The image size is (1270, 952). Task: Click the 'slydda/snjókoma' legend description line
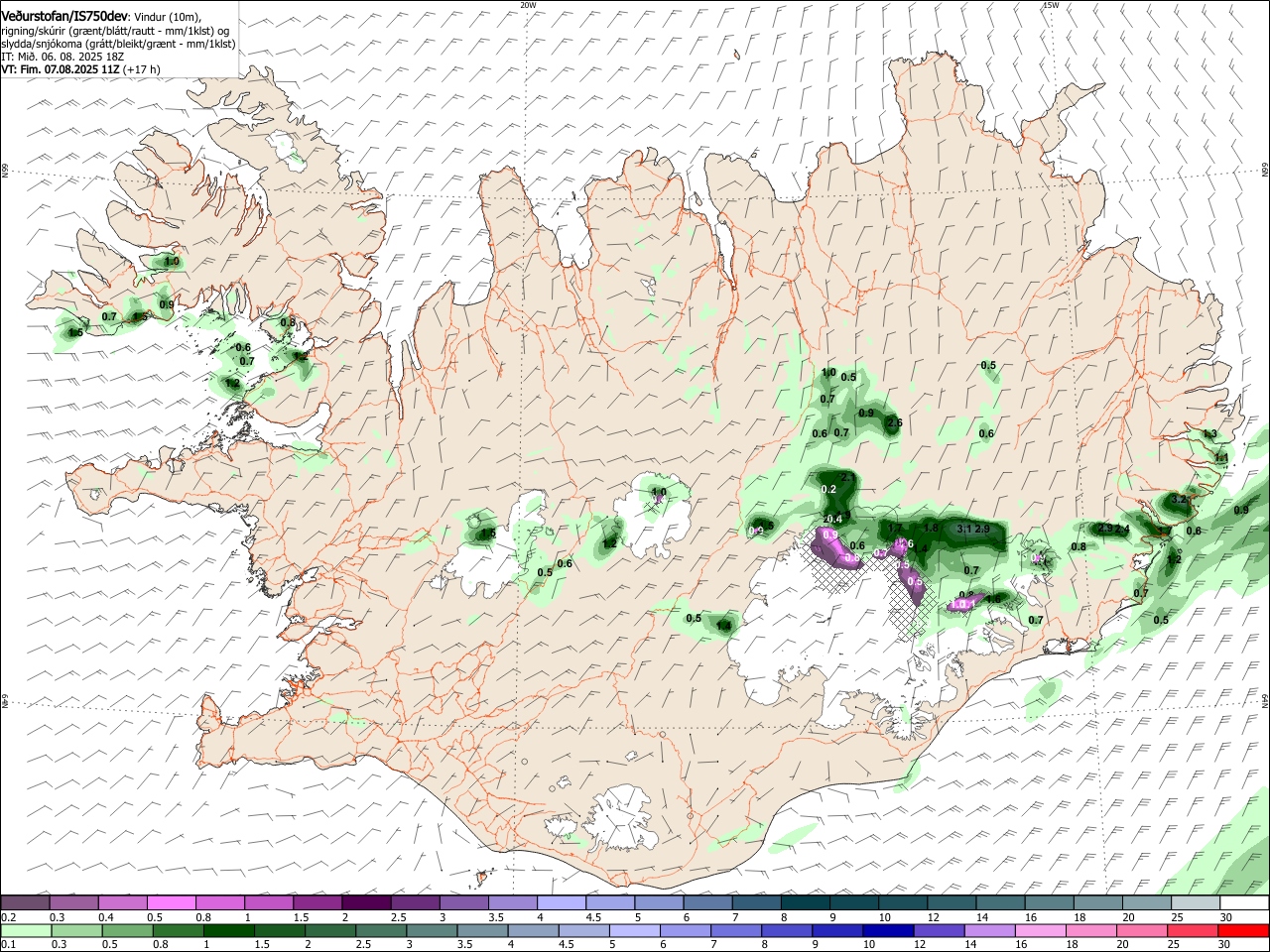(118, 44)
